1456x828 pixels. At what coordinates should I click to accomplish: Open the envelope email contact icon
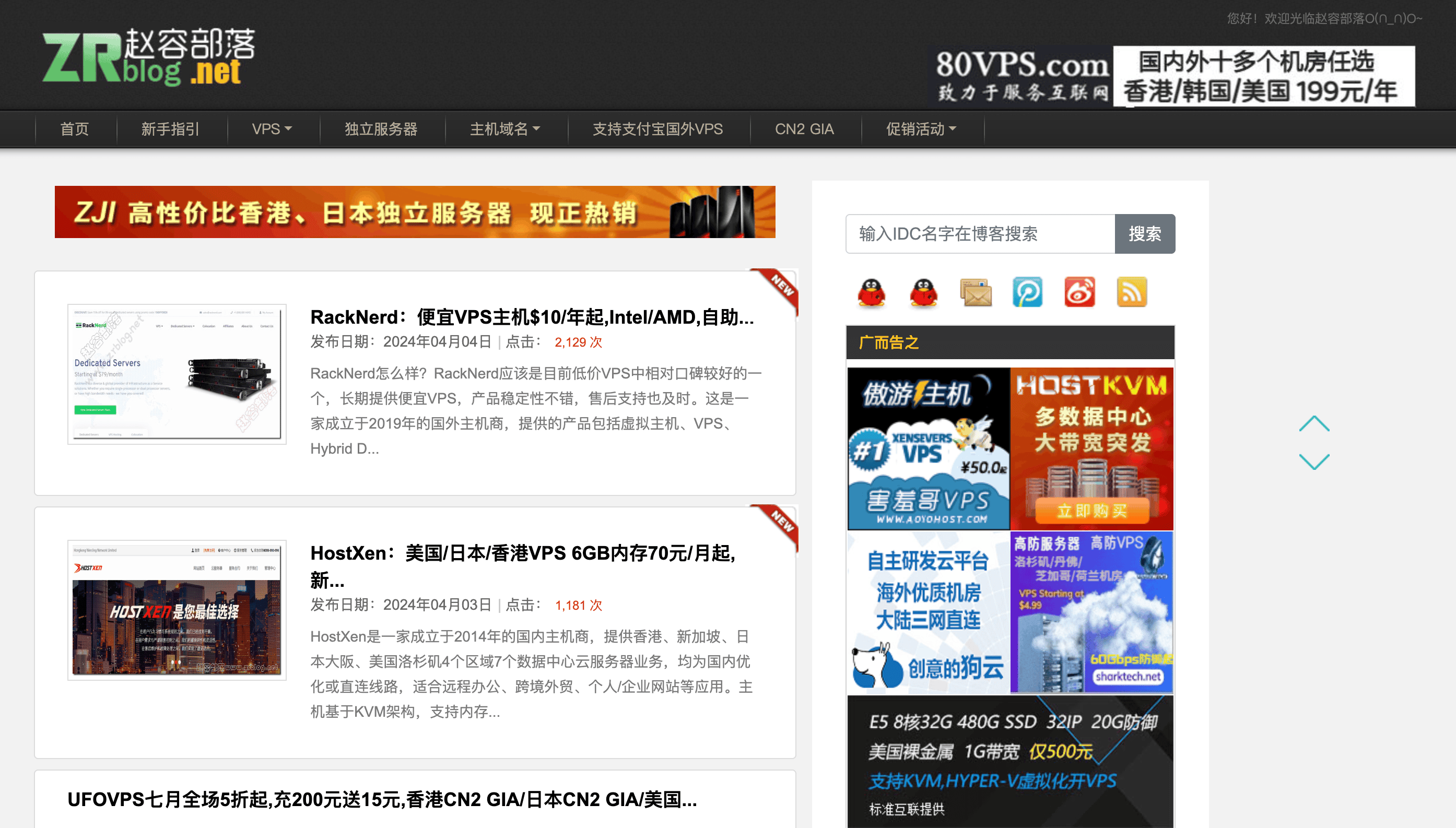[976, 292]
